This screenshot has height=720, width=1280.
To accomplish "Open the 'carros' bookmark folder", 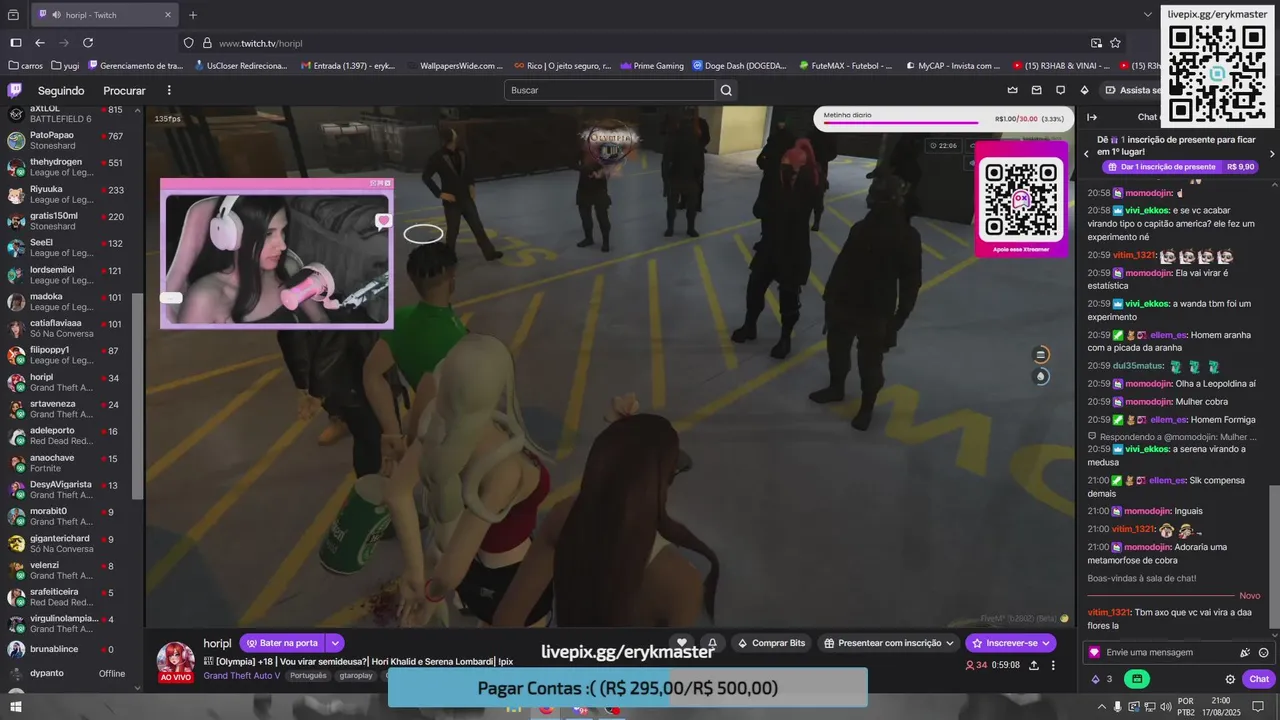I will (x=25, y=66).
